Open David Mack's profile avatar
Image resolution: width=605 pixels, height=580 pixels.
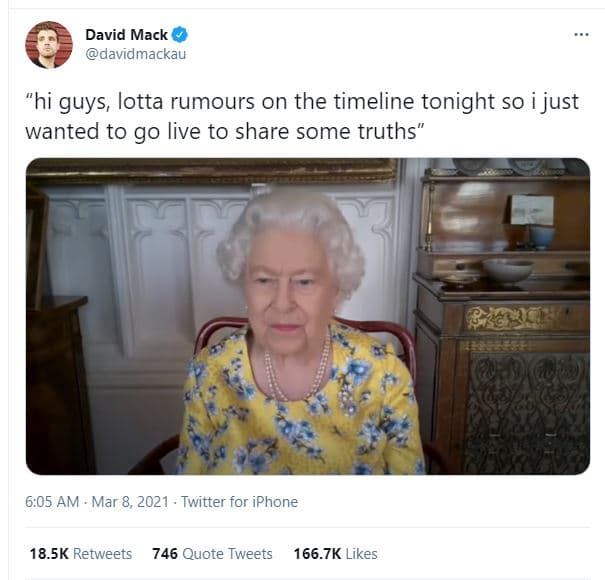(49, 44)
